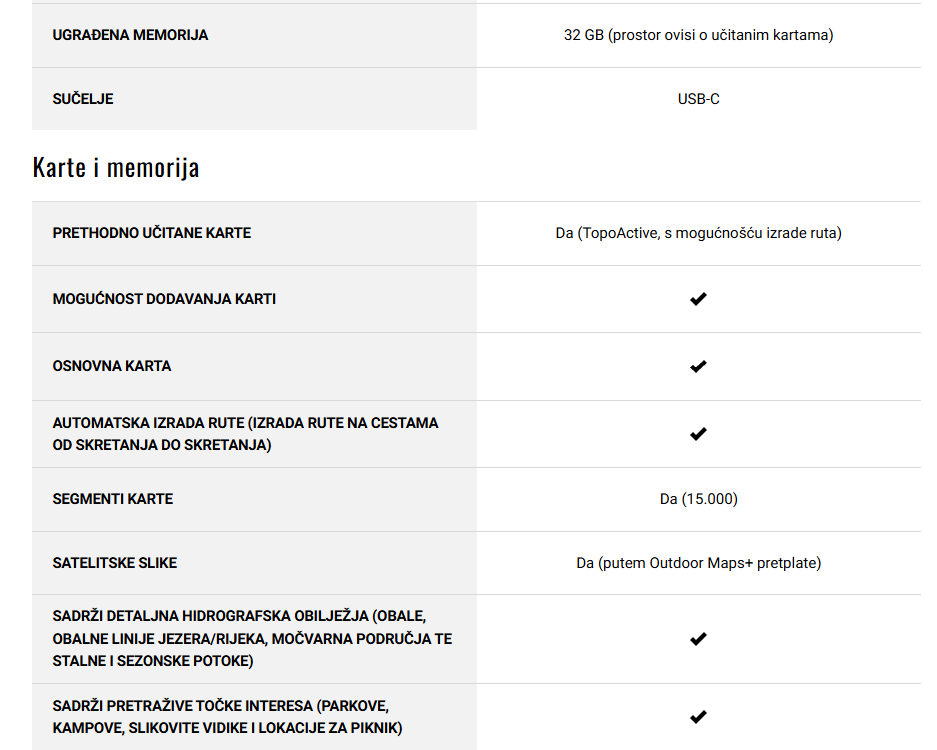Click Mogućnost dodavanja karti label
937x750 pixels.
point(164,299)
